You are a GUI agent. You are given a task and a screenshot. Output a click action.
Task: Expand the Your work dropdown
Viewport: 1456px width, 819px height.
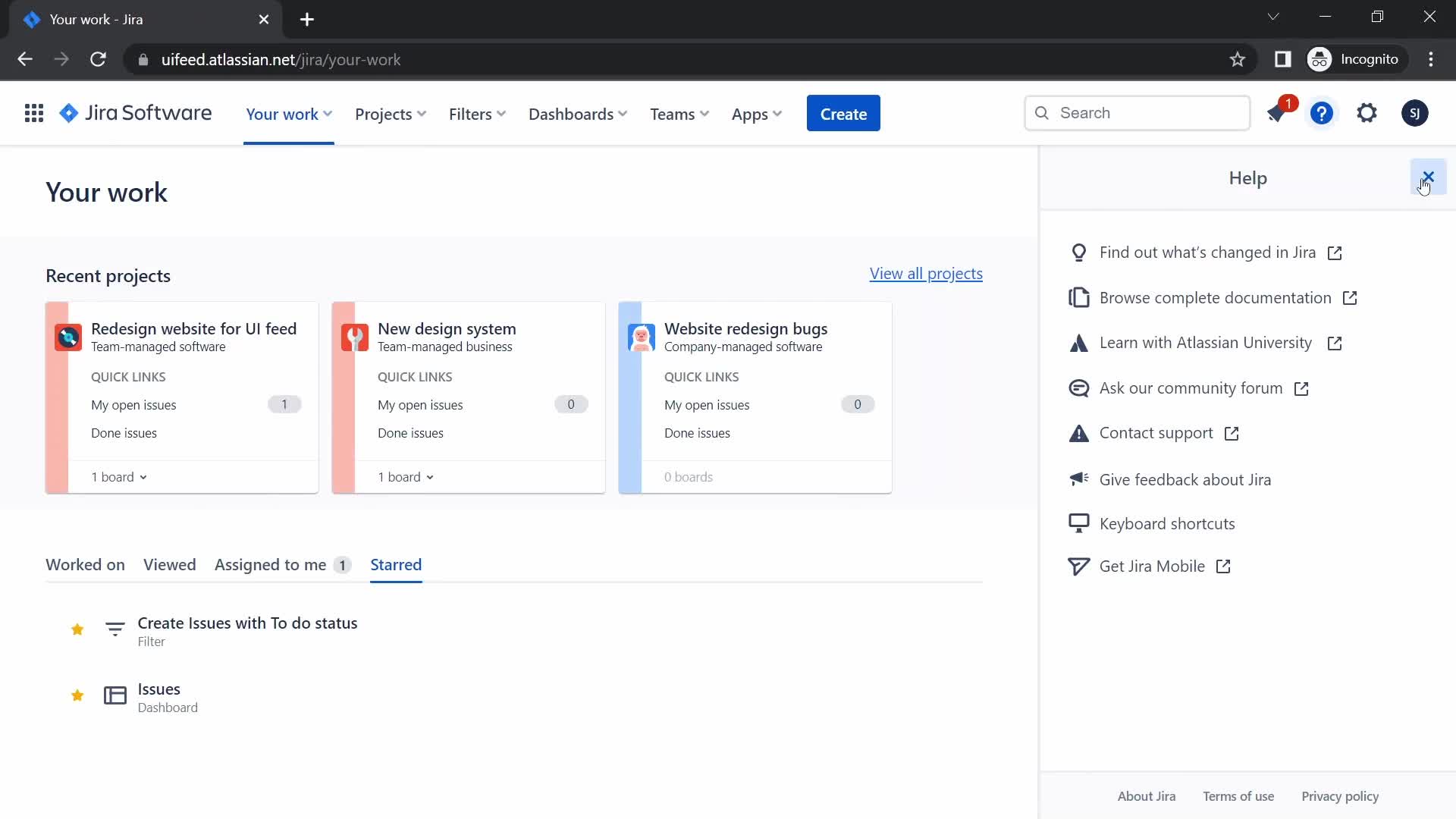coord(289,114)
